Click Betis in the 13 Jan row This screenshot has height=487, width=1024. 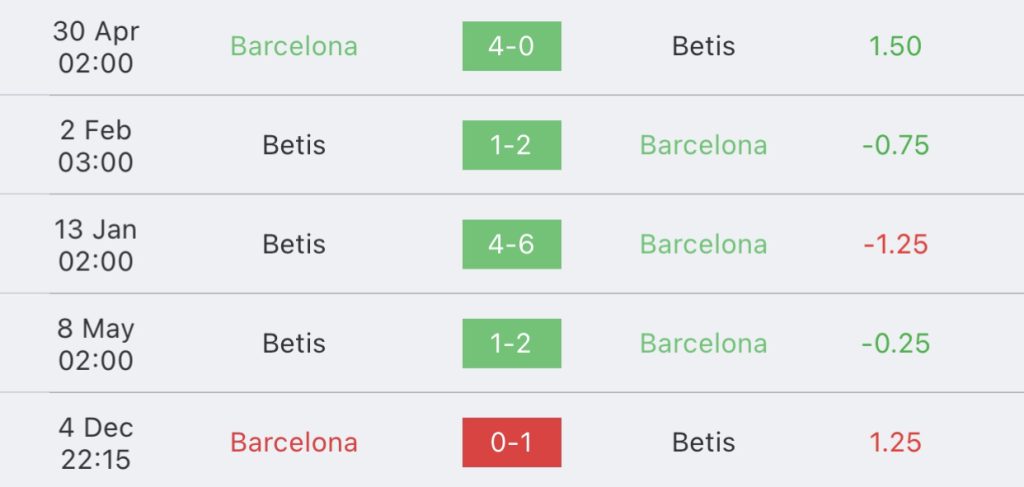tap(294, 244)
